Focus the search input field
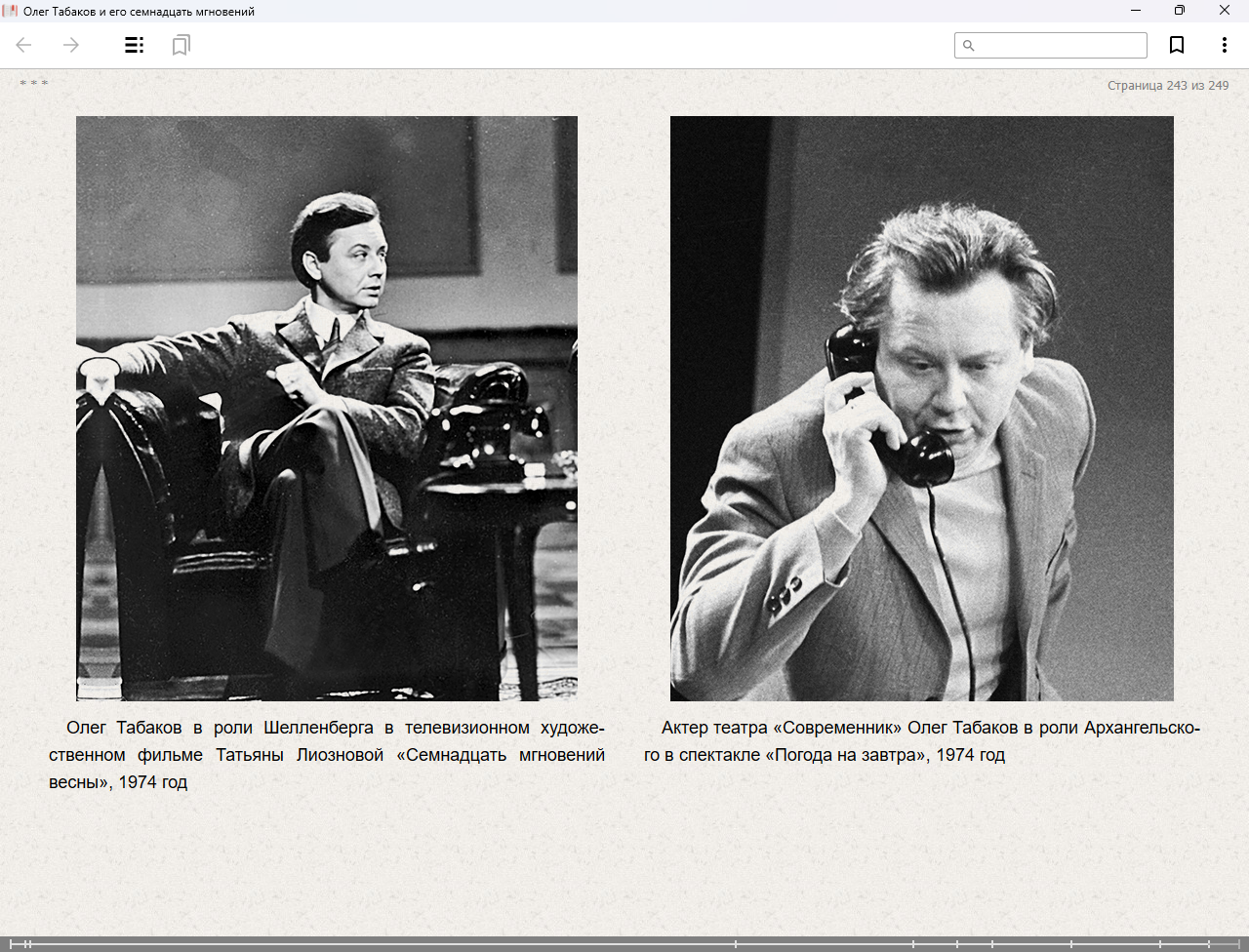The height and width of the screenshot is (952, 1249). 1059,46
